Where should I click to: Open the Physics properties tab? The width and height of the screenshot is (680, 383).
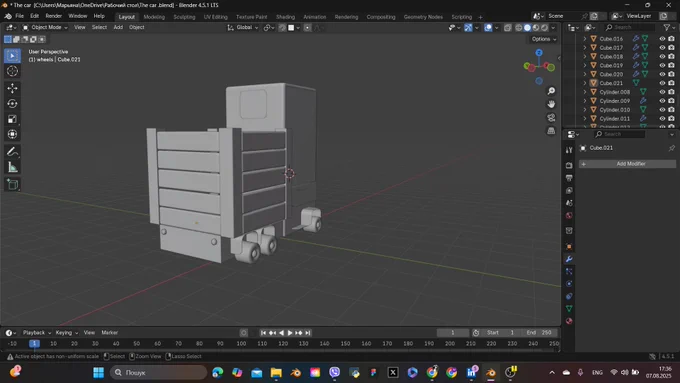coord(569,284)
